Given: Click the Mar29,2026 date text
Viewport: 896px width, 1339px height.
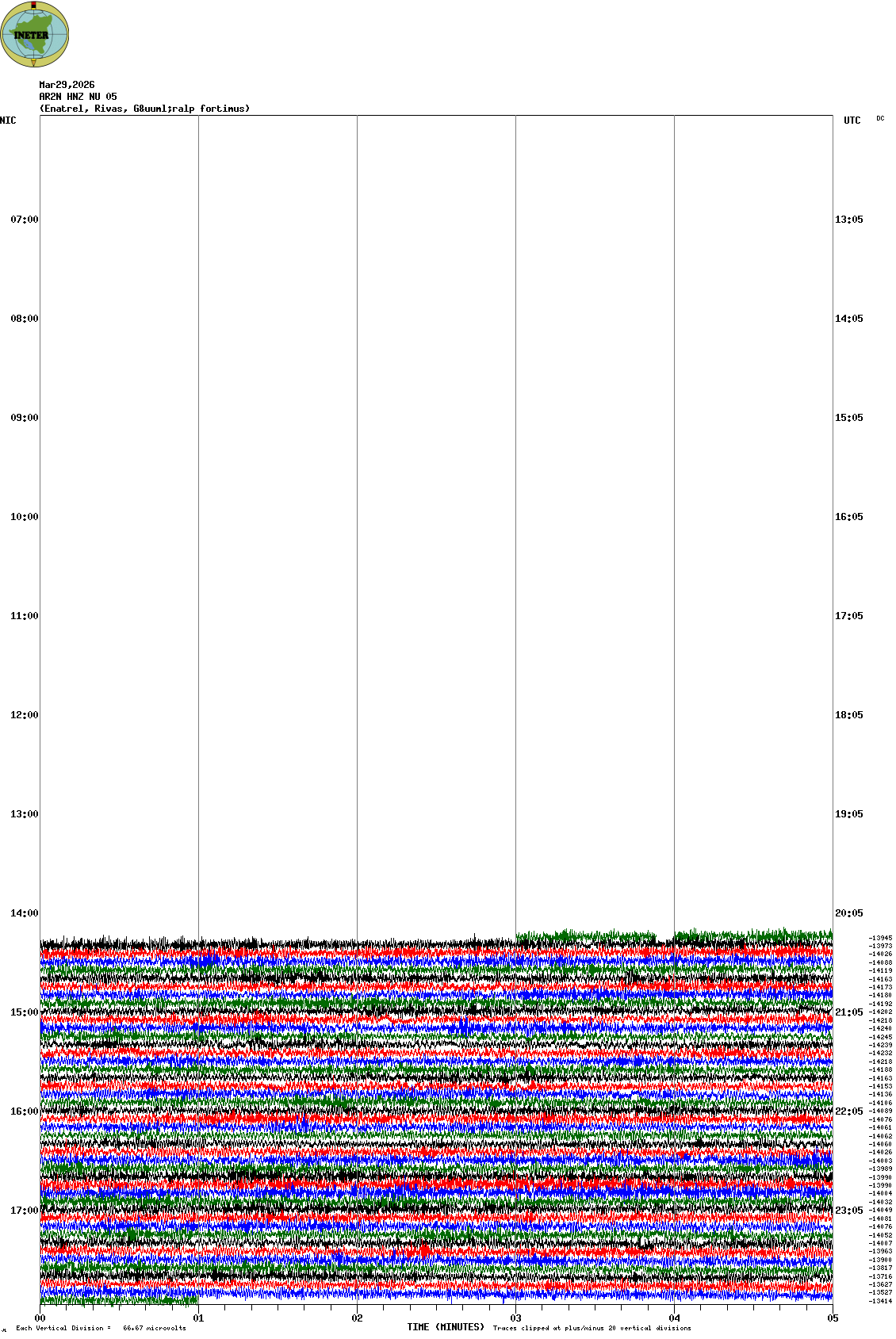Looking at the screenshot, I should click(x=67, y=85).
